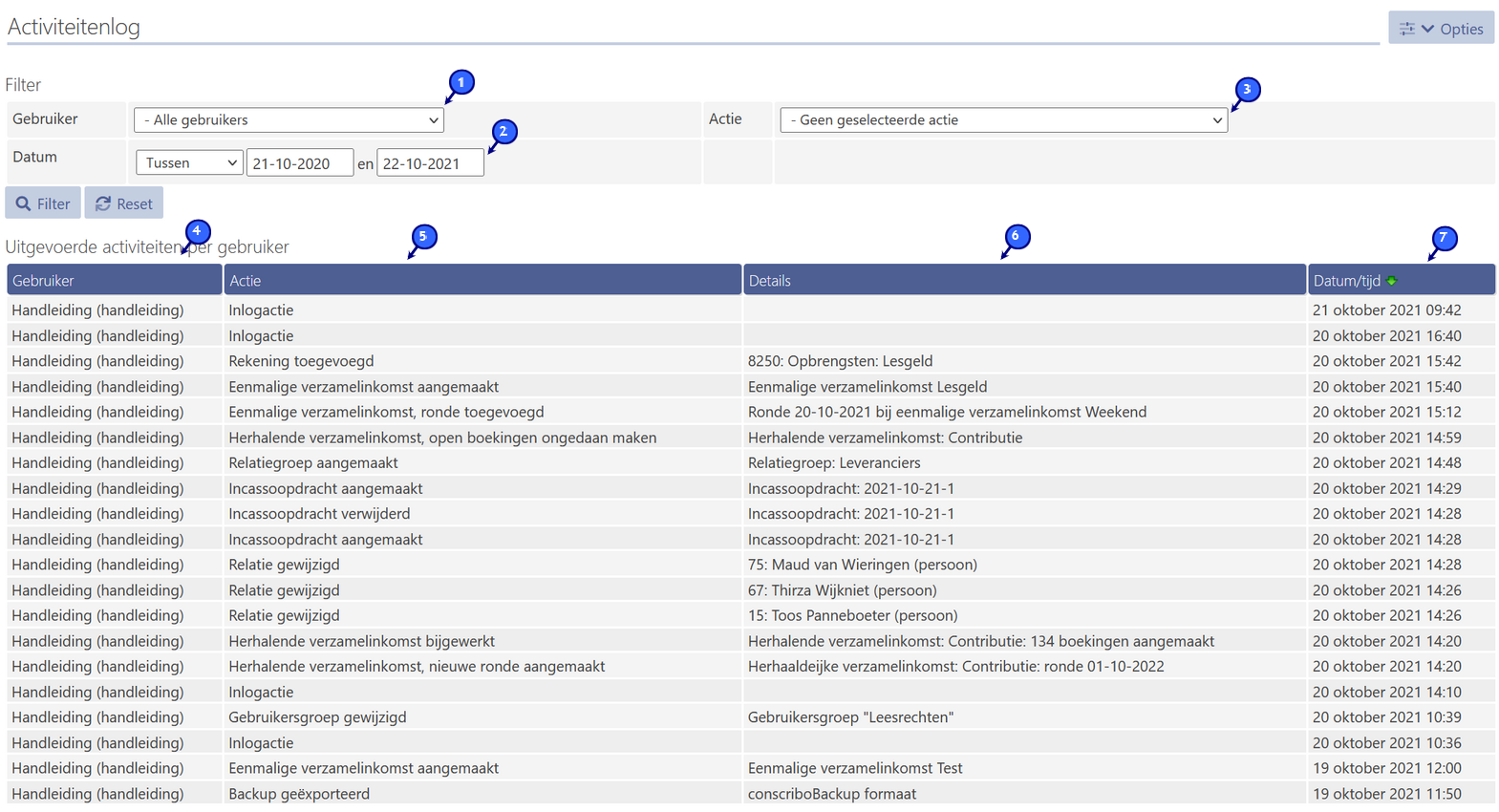This screenshot has width=1499, height=812.
Task: Click the '20 oktober 2021 10:39' timestamp
Action: click(x=1387, y=717)
